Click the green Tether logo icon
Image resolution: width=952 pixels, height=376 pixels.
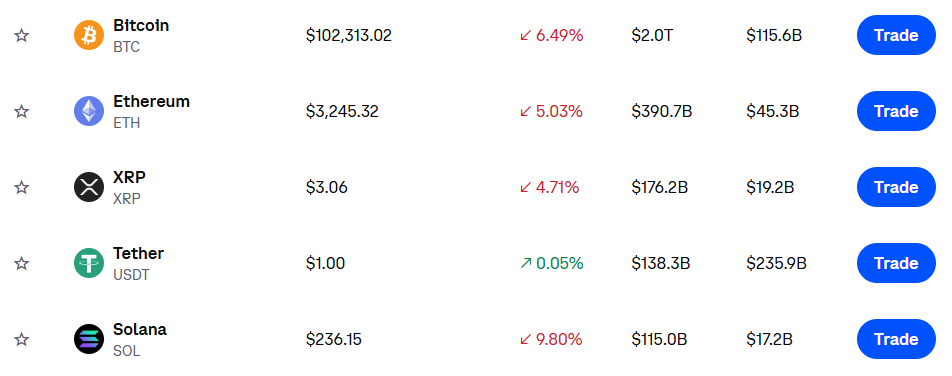point(89,263)
